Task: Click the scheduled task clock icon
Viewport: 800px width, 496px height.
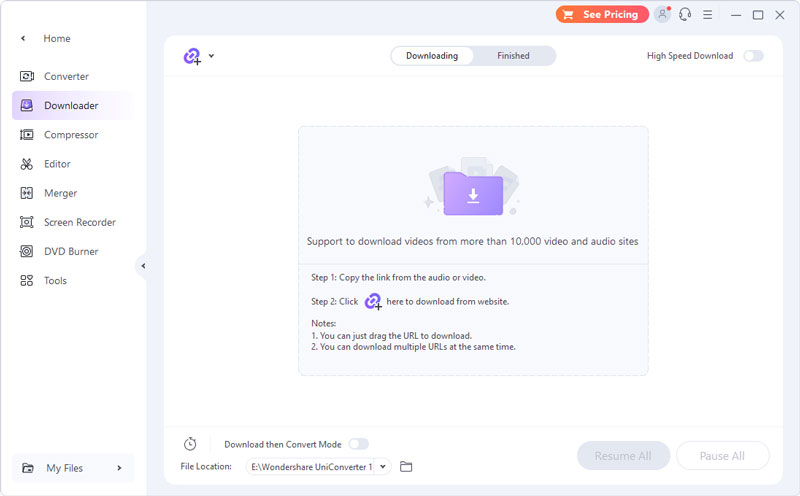Action: [190, 444]
